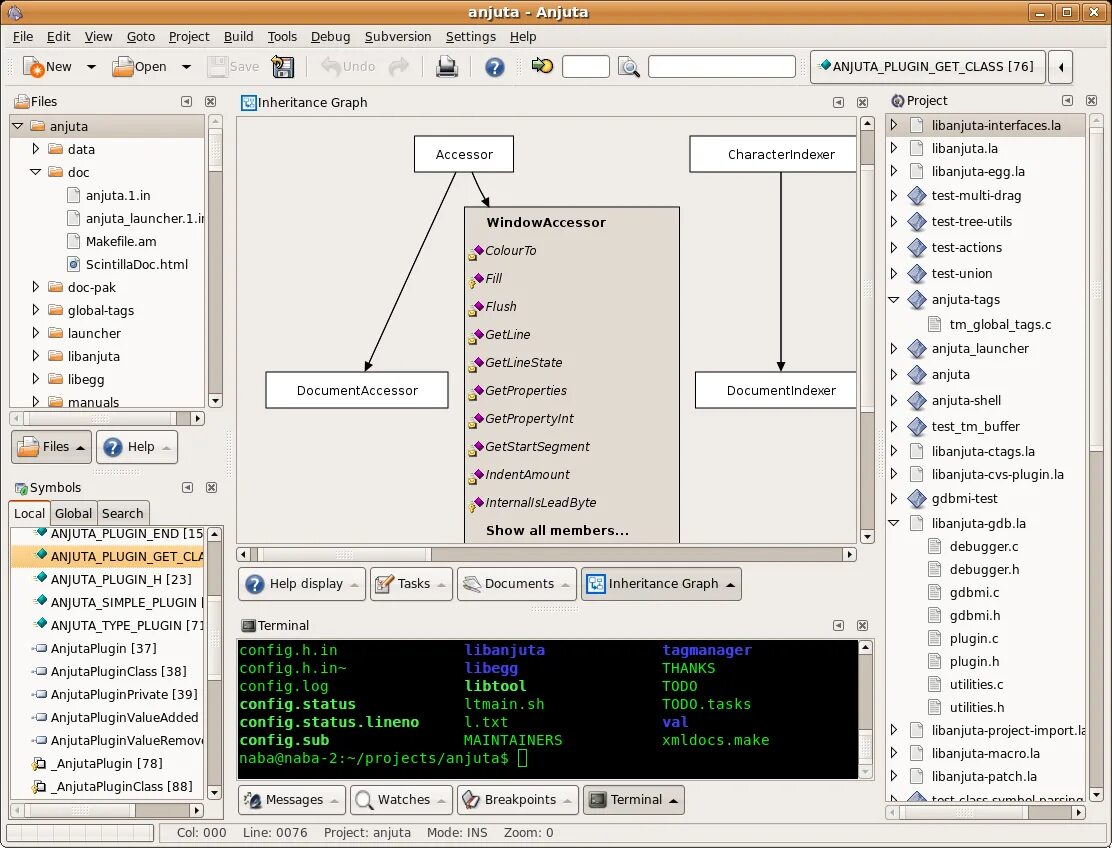Switch to Tasks dock tab
This screenshot has width=1112, height=848.
tap(411, 584)
